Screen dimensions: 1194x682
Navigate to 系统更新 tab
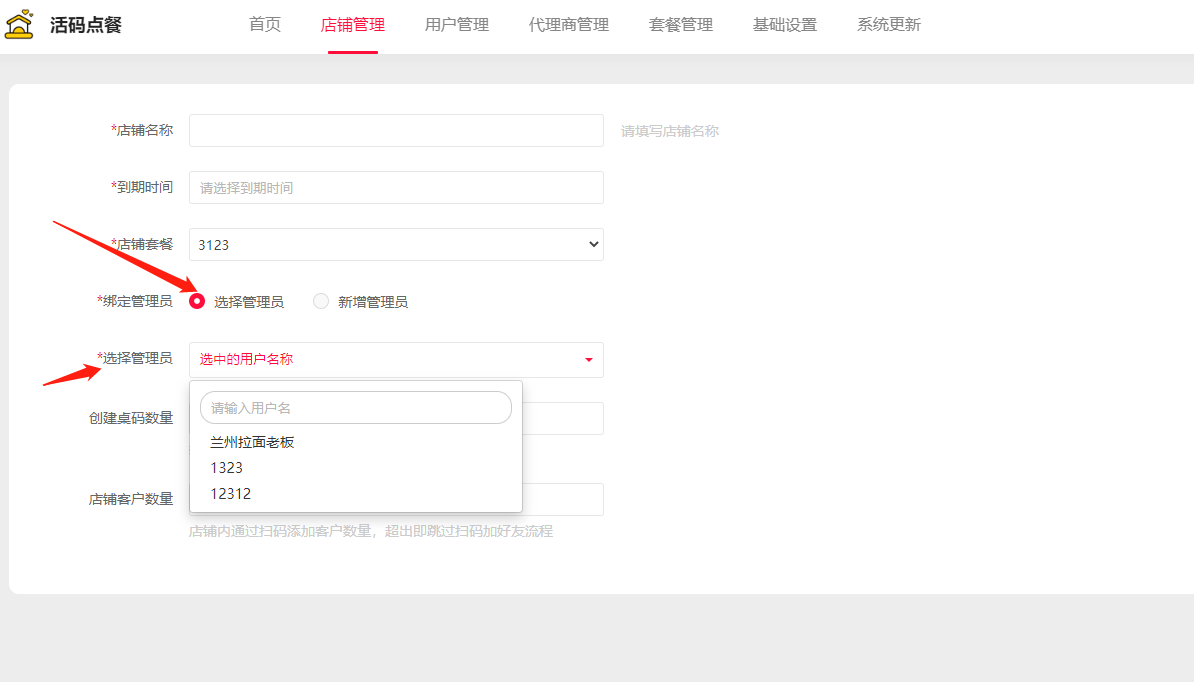888,25
